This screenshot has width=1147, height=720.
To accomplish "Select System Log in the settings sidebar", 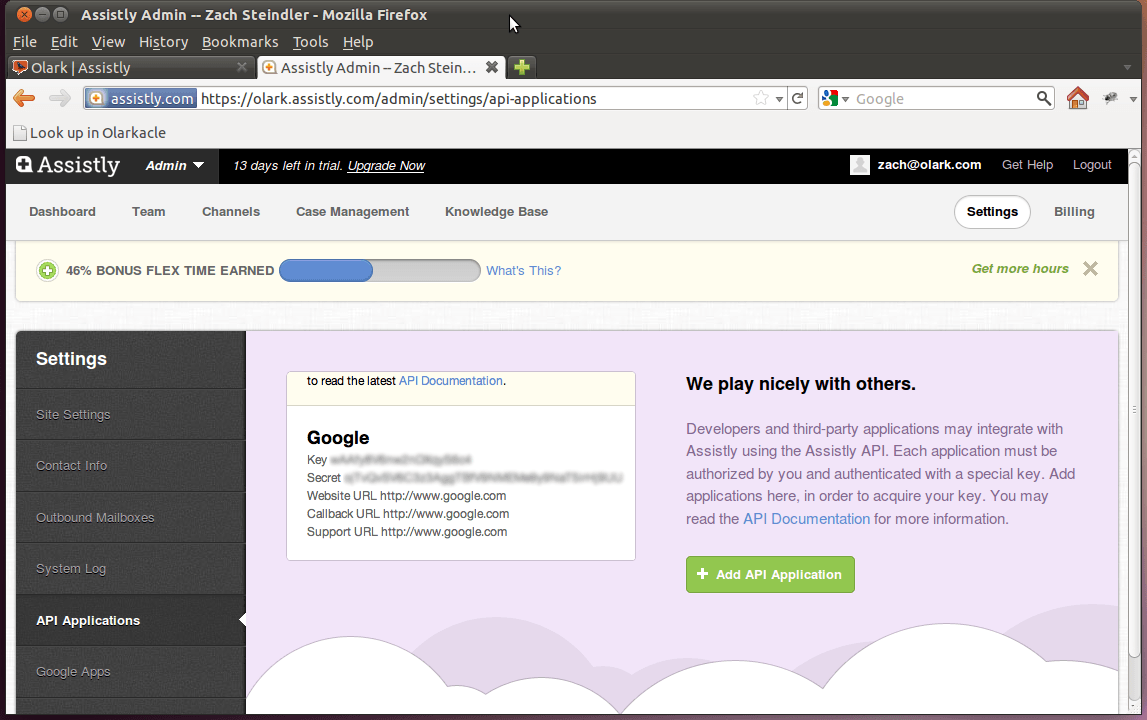I will (71, 568).
